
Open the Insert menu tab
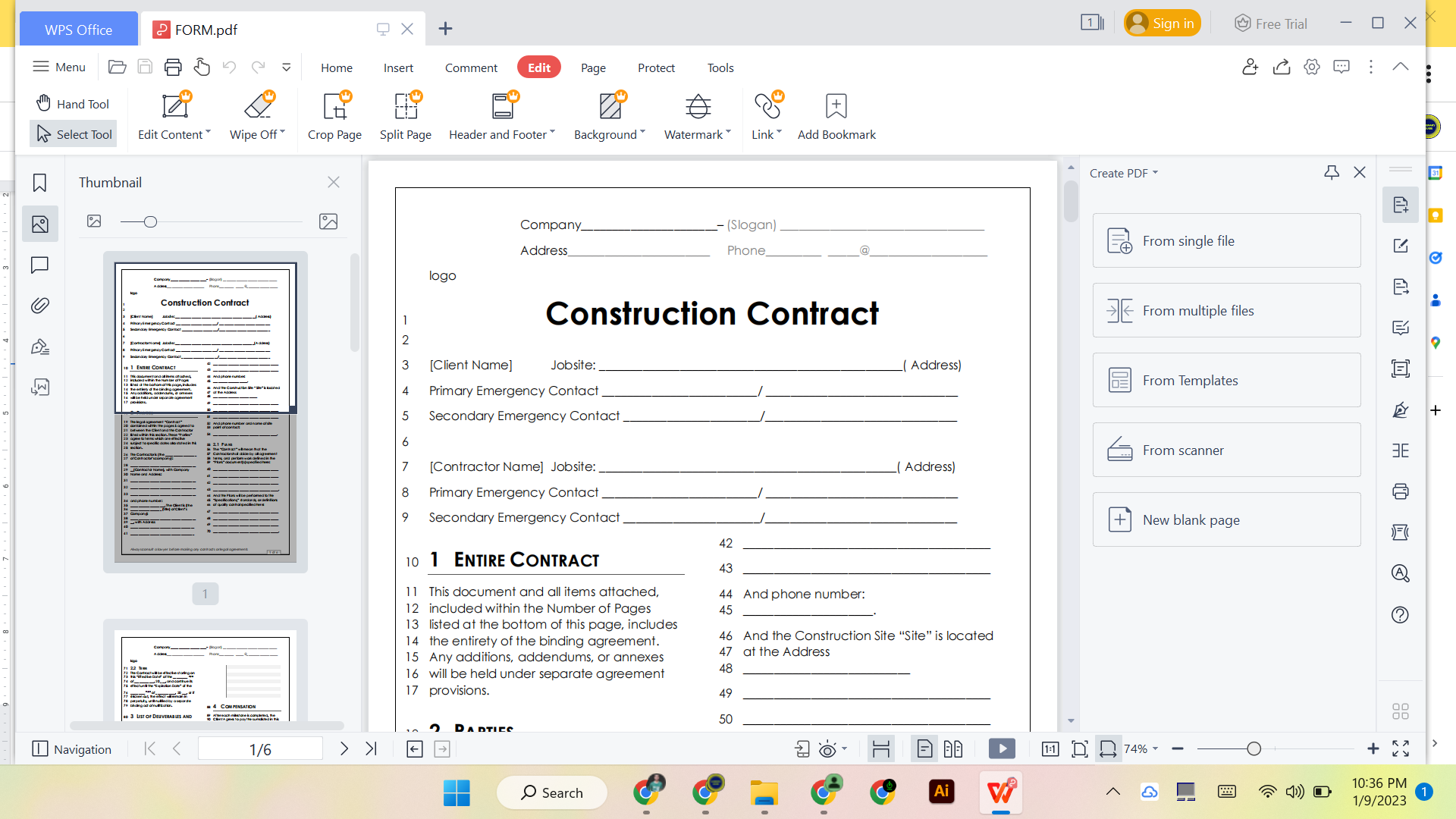pos(398,67)
